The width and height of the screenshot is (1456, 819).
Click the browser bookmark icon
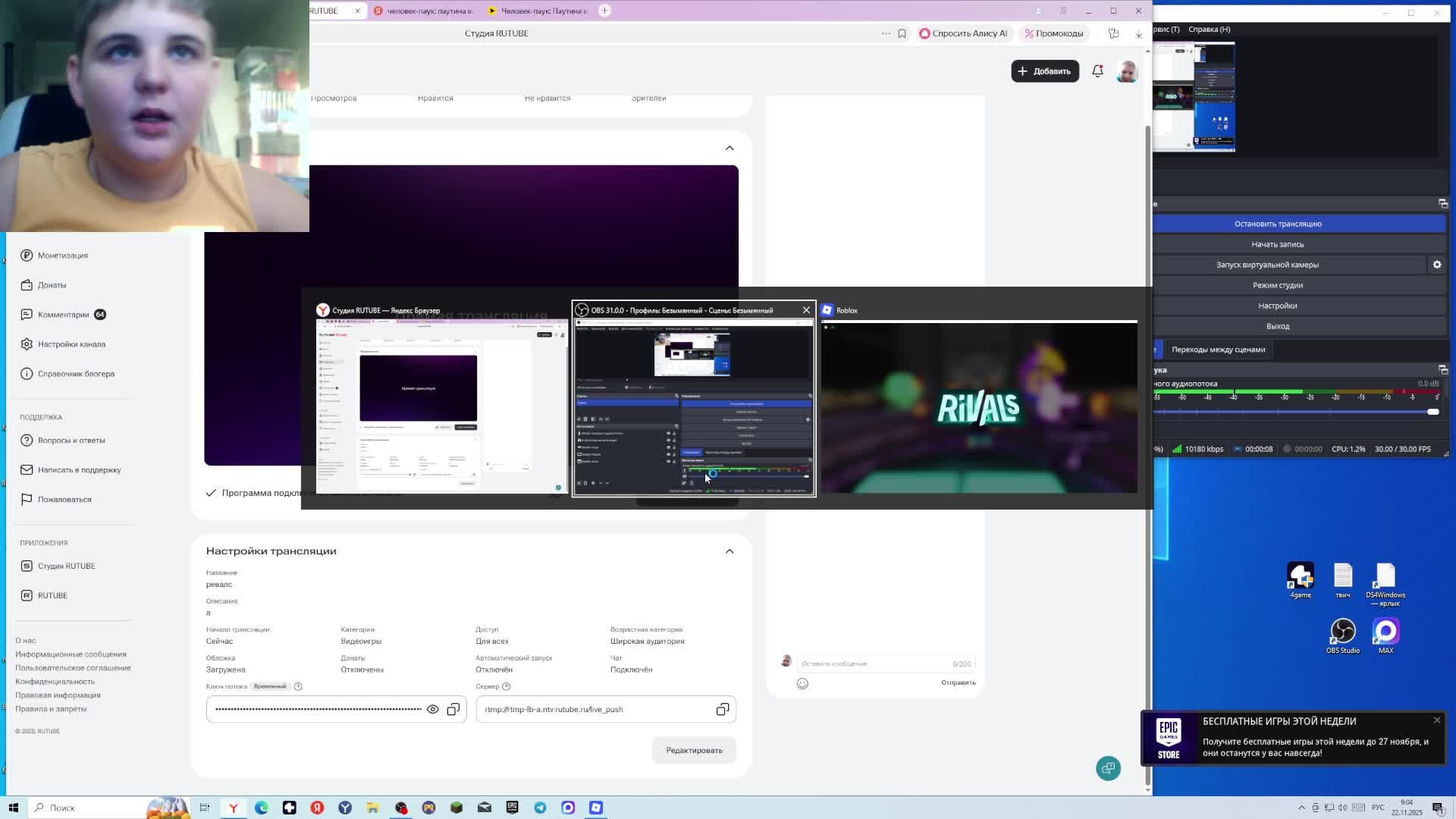902,33
